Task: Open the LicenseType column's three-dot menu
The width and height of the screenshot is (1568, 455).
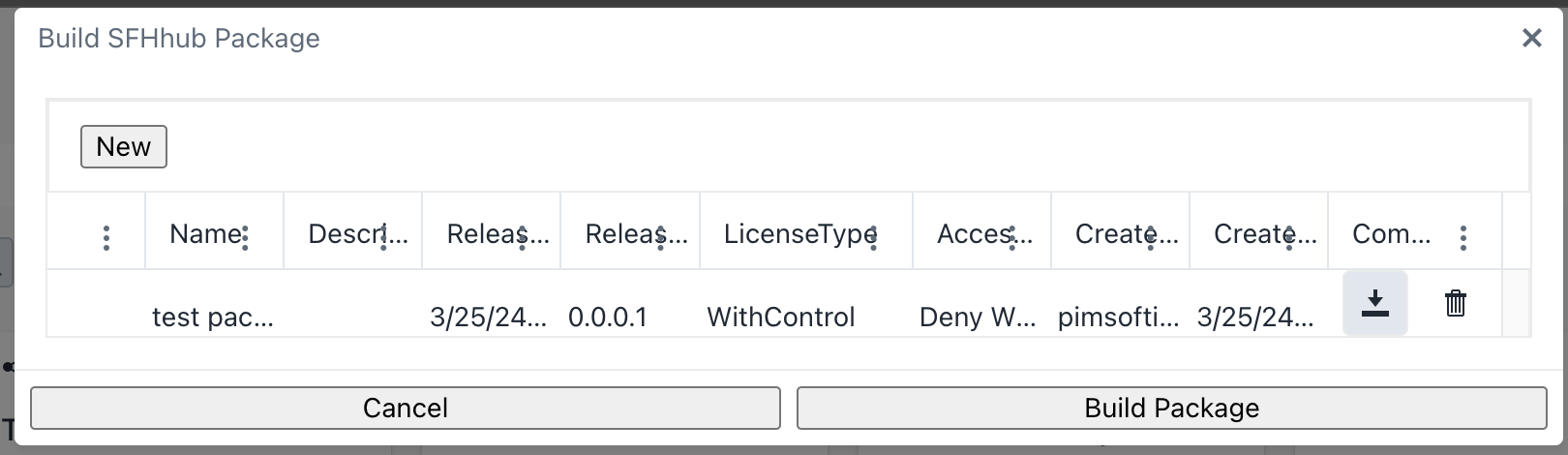Action: pyautogui.click(x=873, y=237)
